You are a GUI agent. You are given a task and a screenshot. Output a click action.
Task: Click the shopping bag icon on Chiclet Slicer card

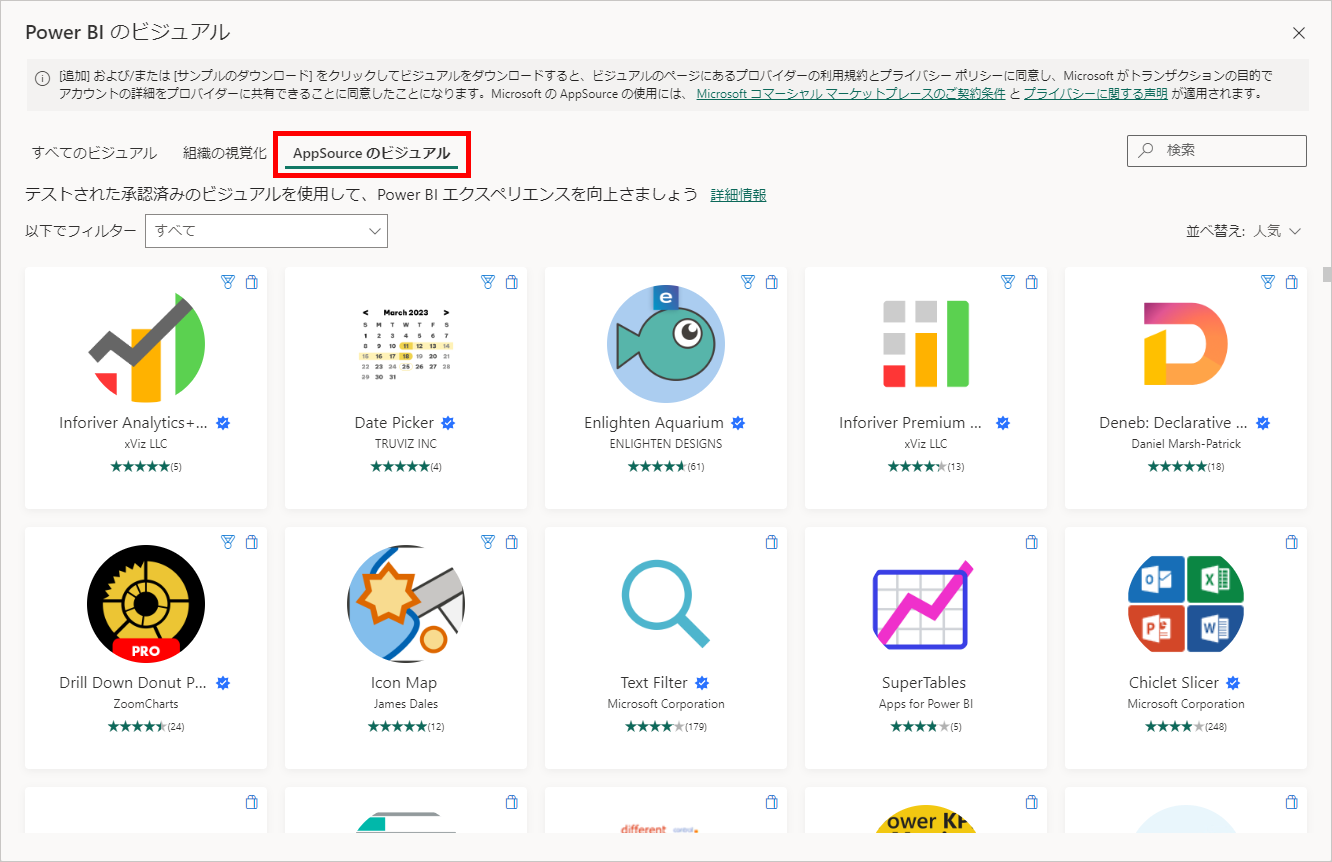pos(1292,542)
